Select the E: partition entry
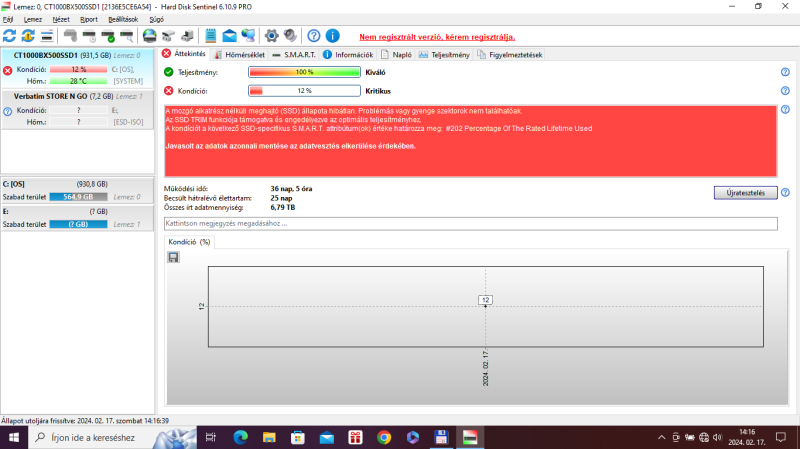 point(77,218)
